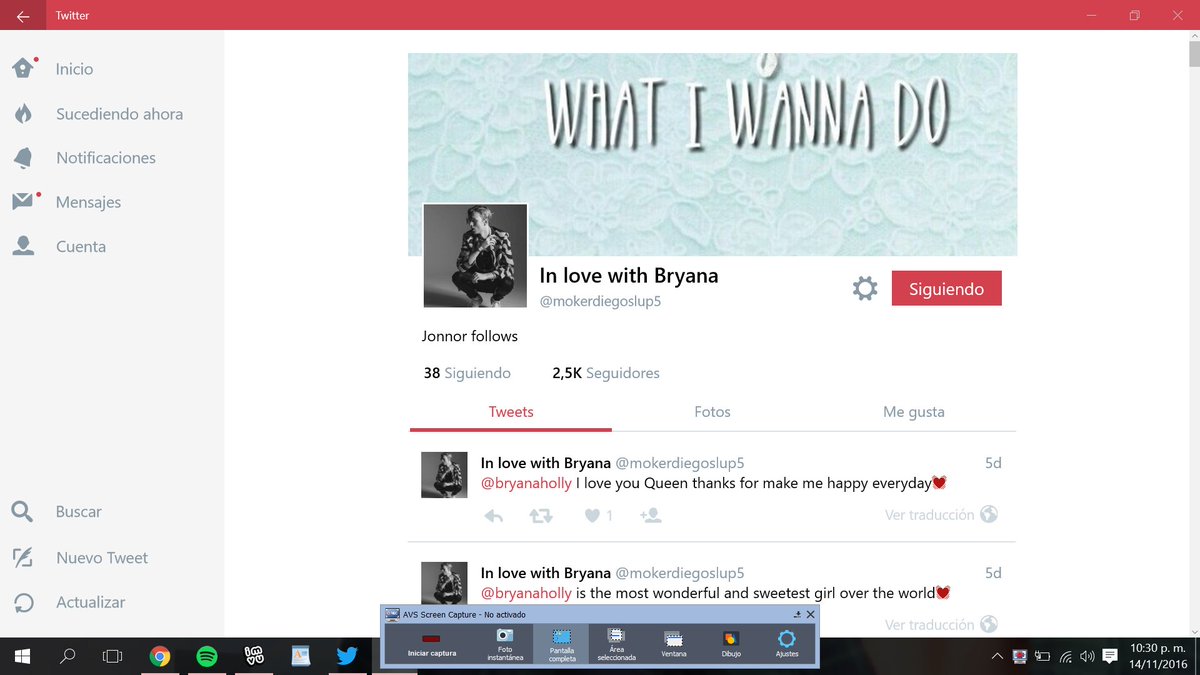View 38 Siguiendo list

pyautogui.click(x=467, y=373)
